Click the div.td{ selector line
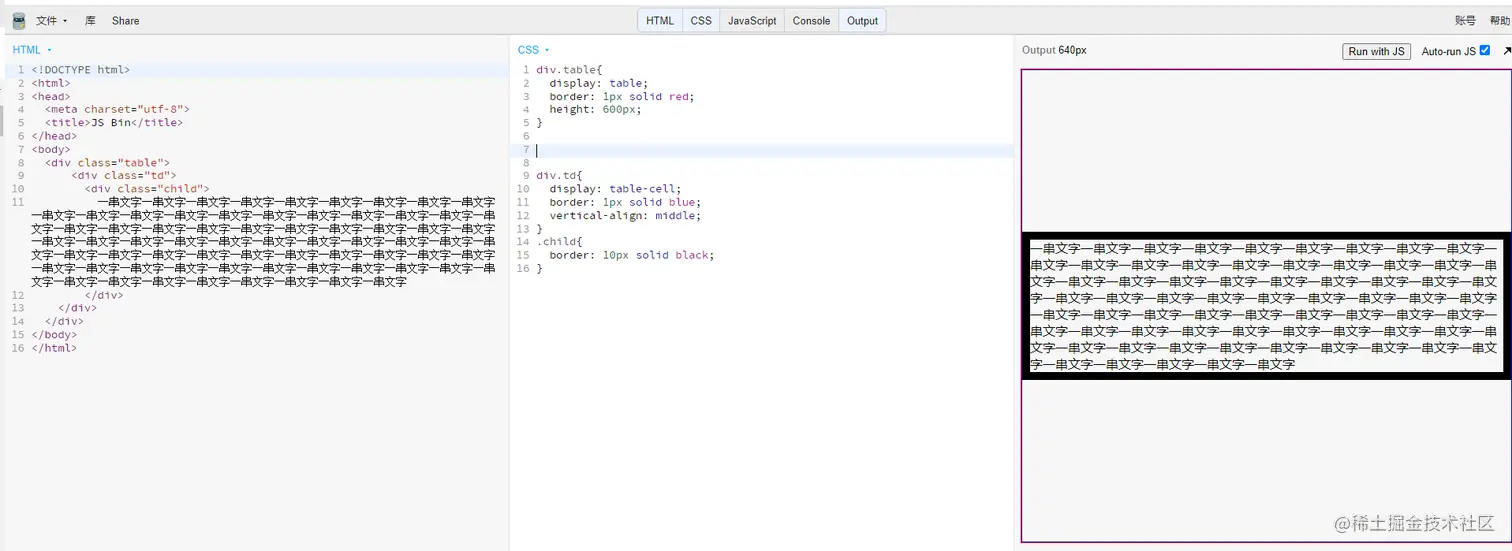The width and height of the screenshot is (1512, 551). tap(560, 176)
